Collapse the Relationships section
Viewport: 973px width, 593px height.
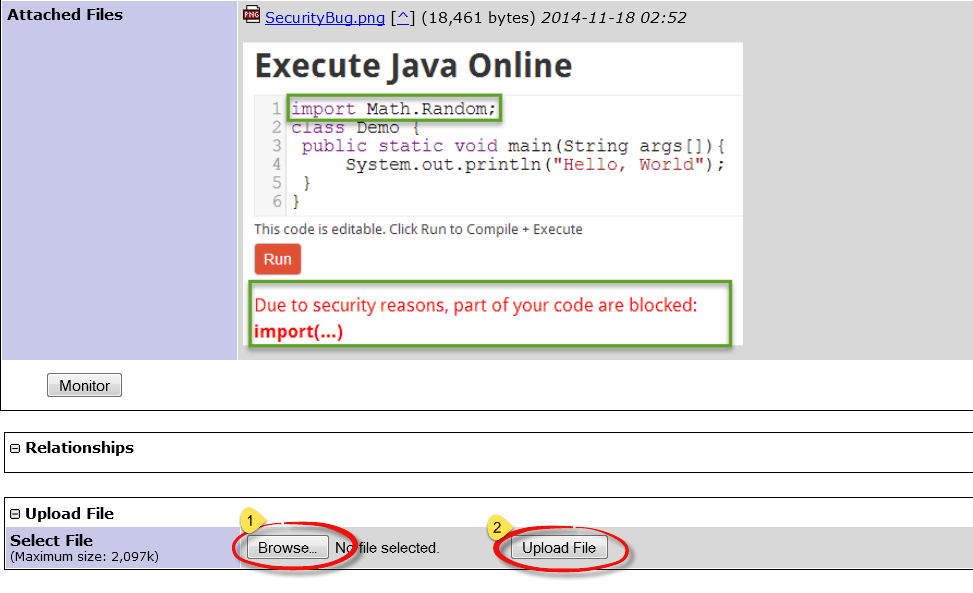point(15,448)
